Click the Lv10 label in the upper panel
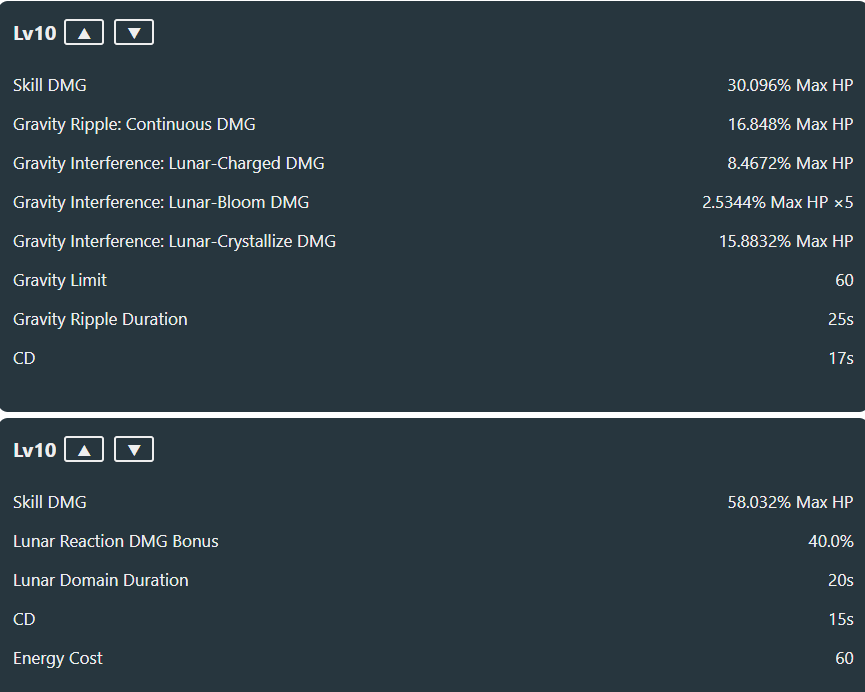865x692 pixels. 35,33
